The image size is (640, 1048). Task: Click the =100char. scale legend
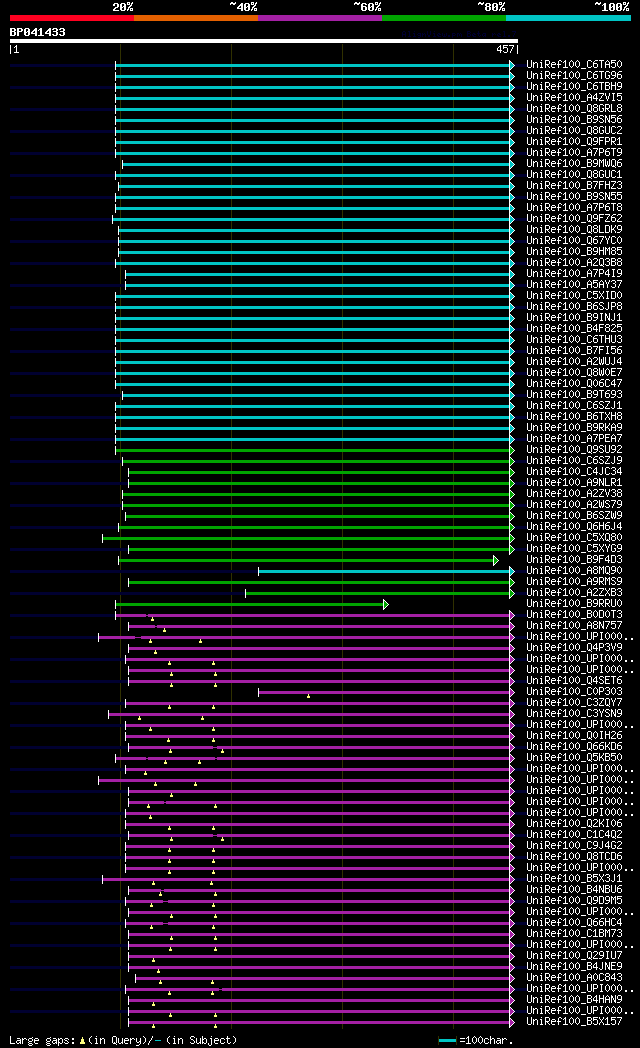pos(476,1041)
